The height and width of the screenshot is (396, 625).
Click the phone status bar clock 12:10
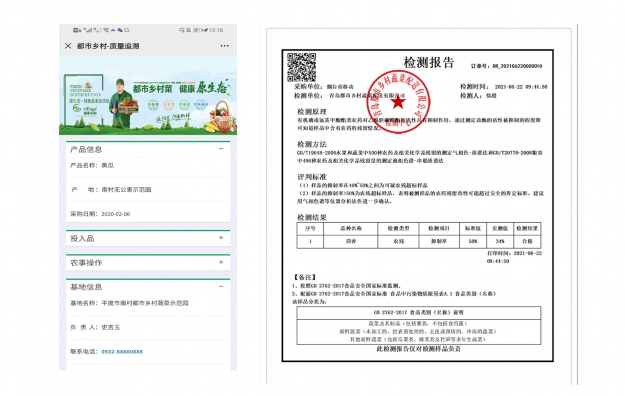pyautogui.click(x=216, y=30)
